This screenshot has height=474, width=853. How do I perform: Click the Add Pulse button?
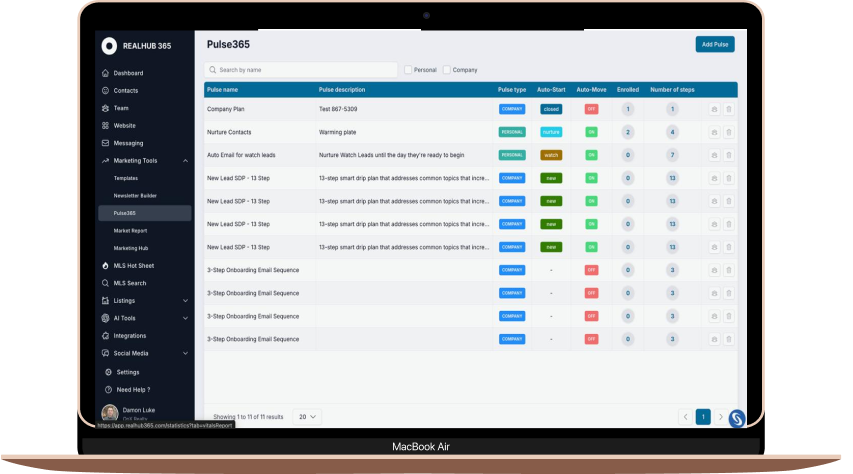pos(715,44)
